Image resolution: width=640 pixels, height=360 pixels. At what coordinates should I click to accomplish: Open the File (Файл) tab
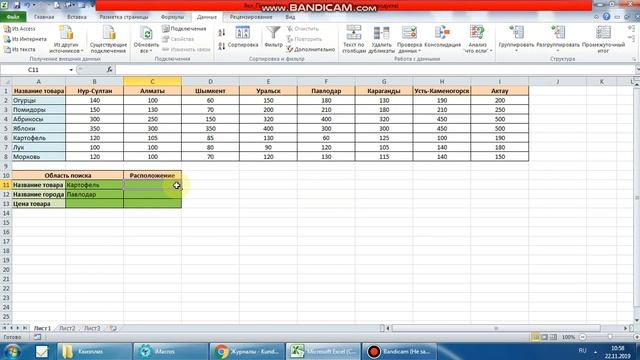point(13,17)
